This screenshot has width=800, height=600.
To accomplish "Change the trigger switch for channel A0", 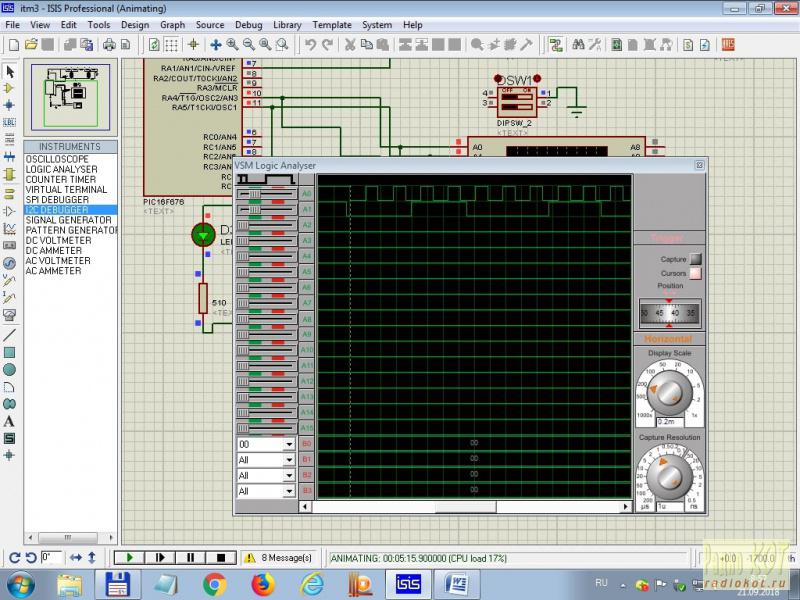I will pos(266,194).
